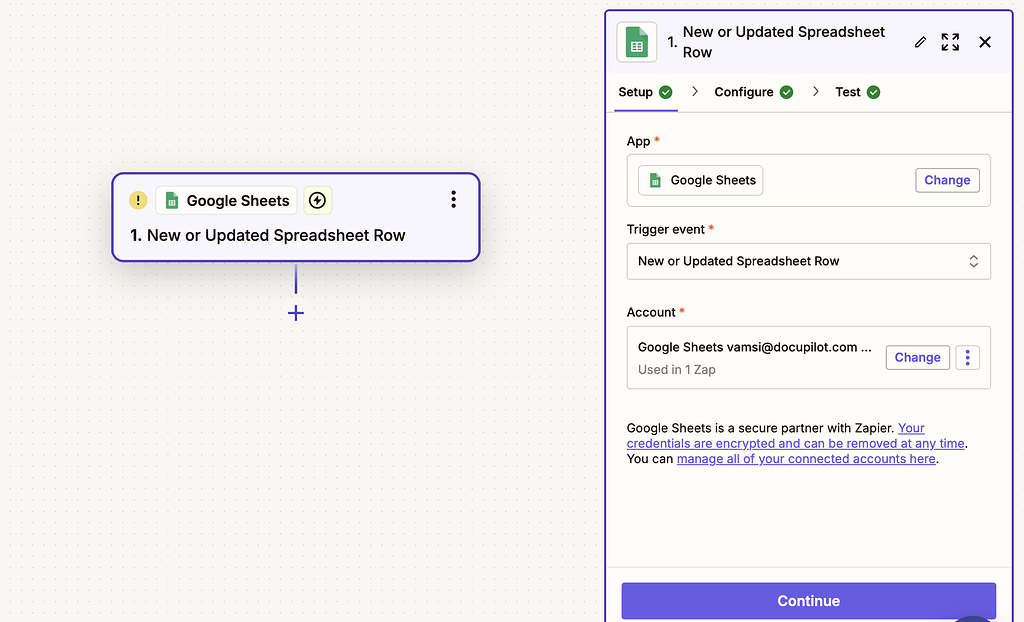Switch to the Configure tab

point(744,91)
